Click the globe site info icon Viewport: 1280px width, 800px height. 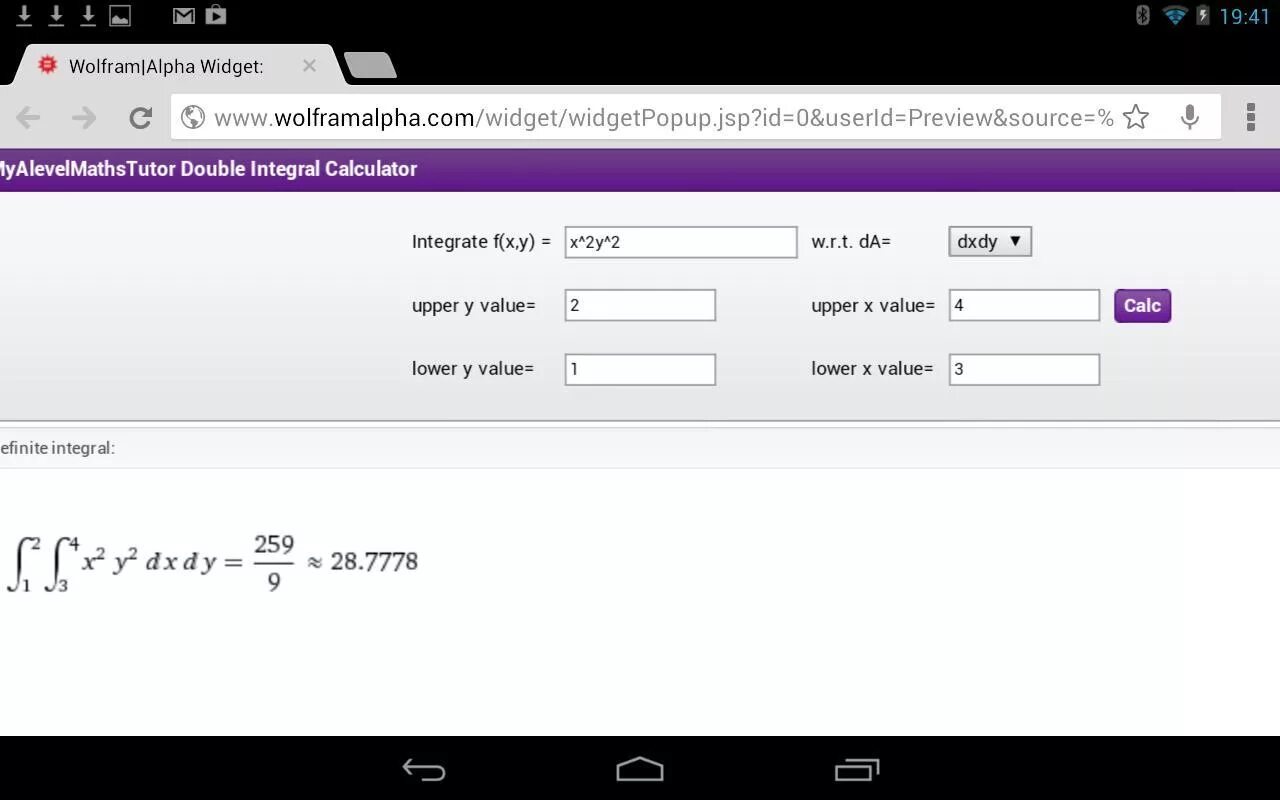click(192, 117)
